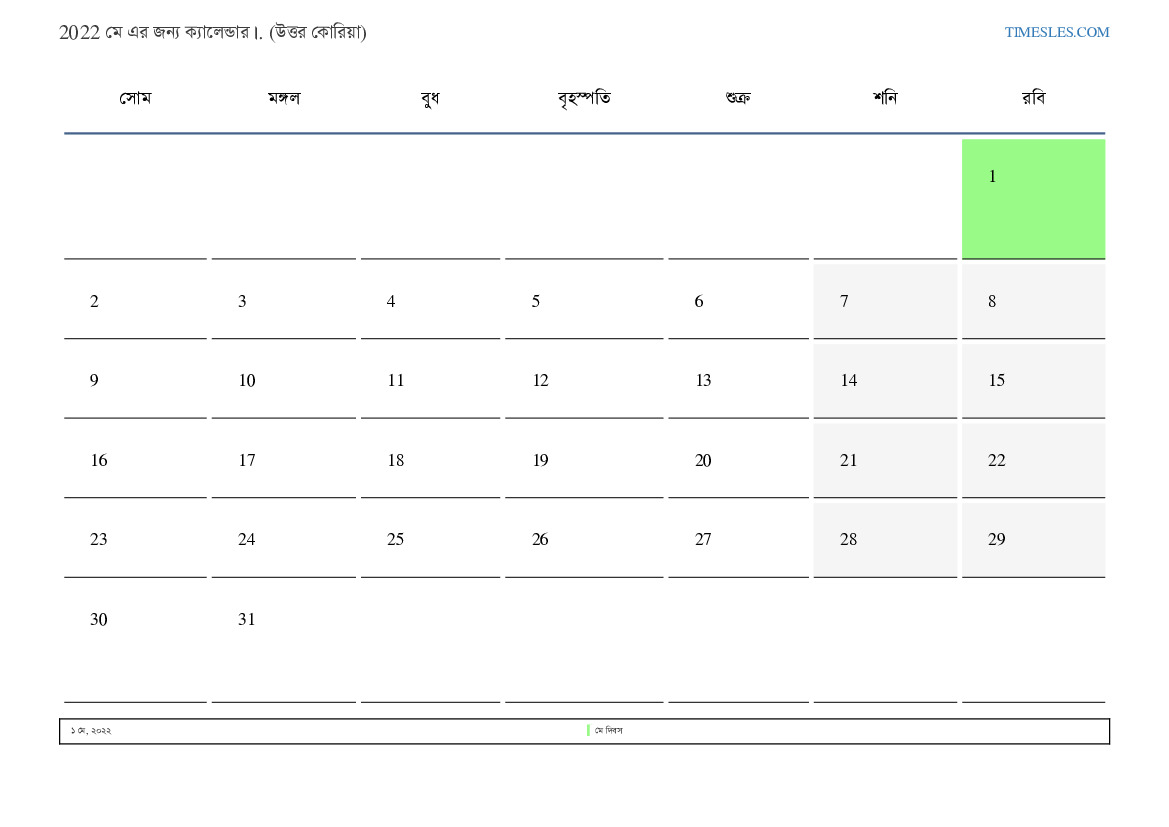Screen dimensions: 1169x827
Task: Select date 17 in the calendar
Action: tap(284, 460)
